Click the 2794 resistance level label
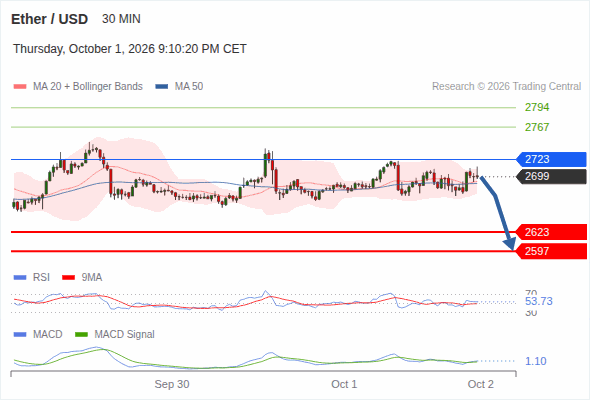This screenshot has width=590, height=400. coord(537,107)
